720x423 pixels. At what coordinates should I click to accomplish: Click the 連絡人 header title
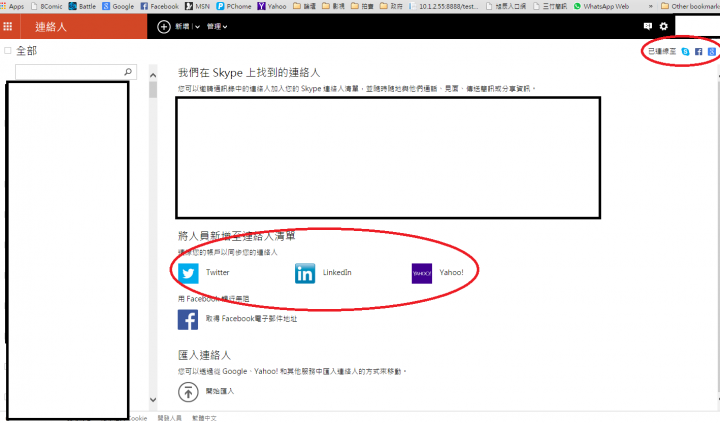[51, 27]
